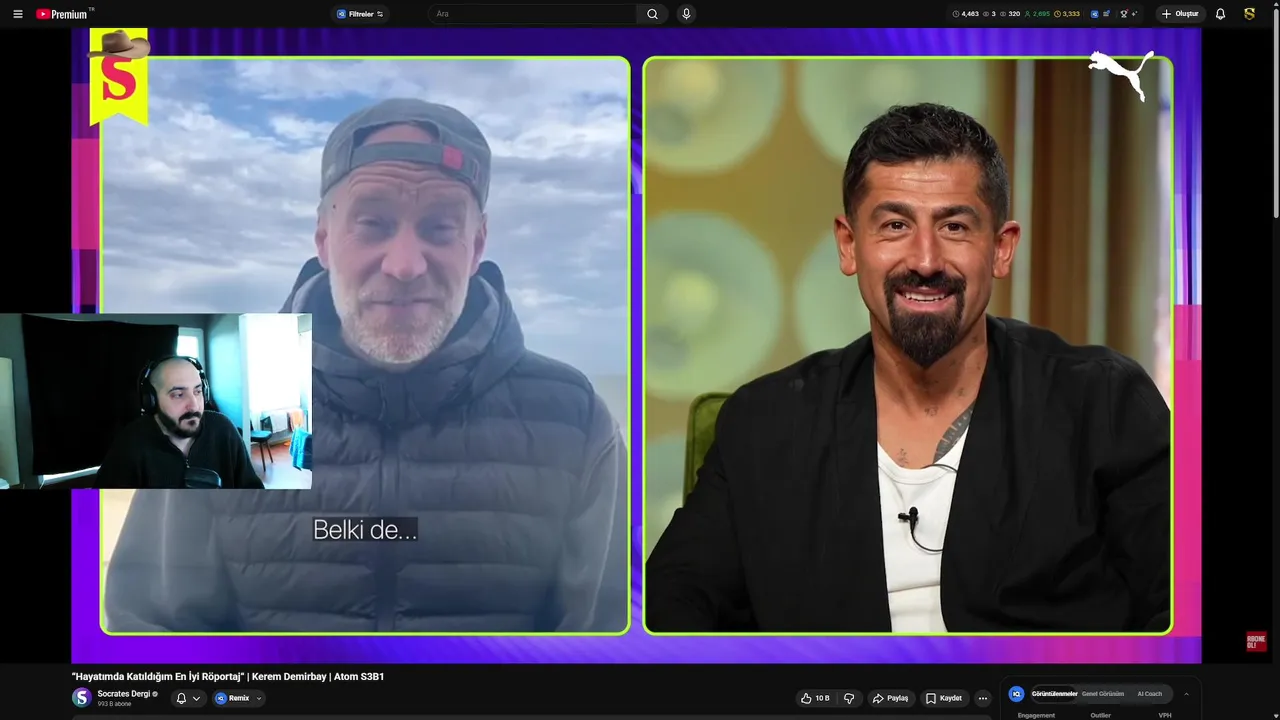
Task: Focus the Ara search field
Action: tap(532, 14)
